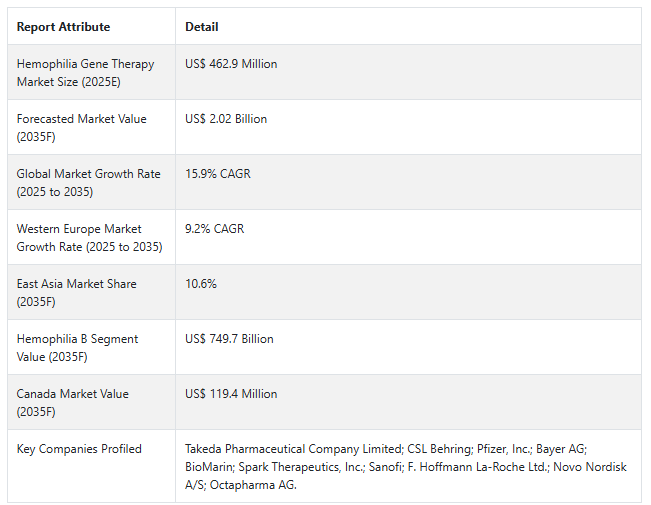Viewport: 651px width, 505px height.
Task: Click the 15.9% CAGR value
Action: tap(218, 174)
